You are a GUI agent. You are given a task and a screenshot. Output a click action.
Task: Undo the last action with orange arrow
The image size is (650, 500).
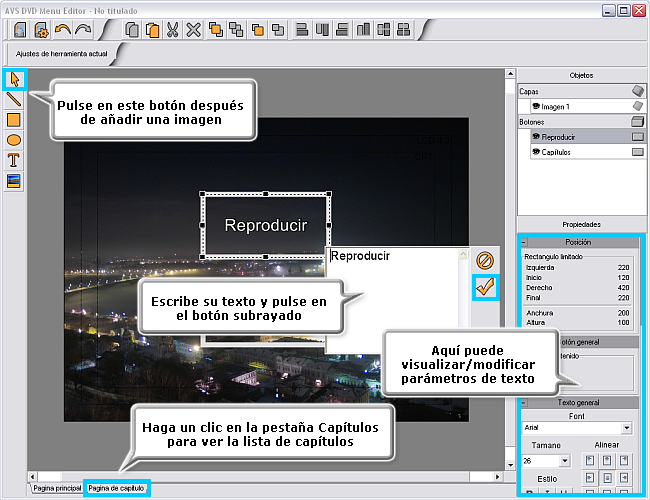(63, 29)
